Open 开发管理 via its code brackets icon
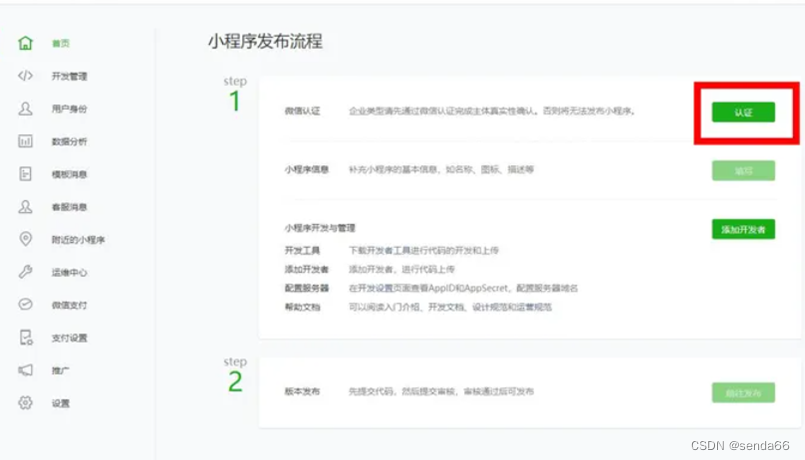 pos(26,76)
